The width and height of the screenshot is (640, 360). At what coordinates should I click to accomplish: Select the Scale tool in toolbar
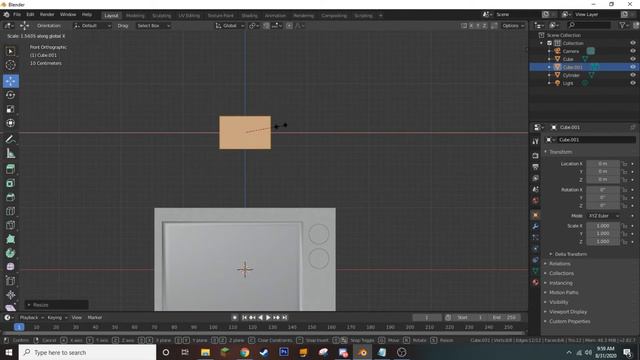(11, 109)
